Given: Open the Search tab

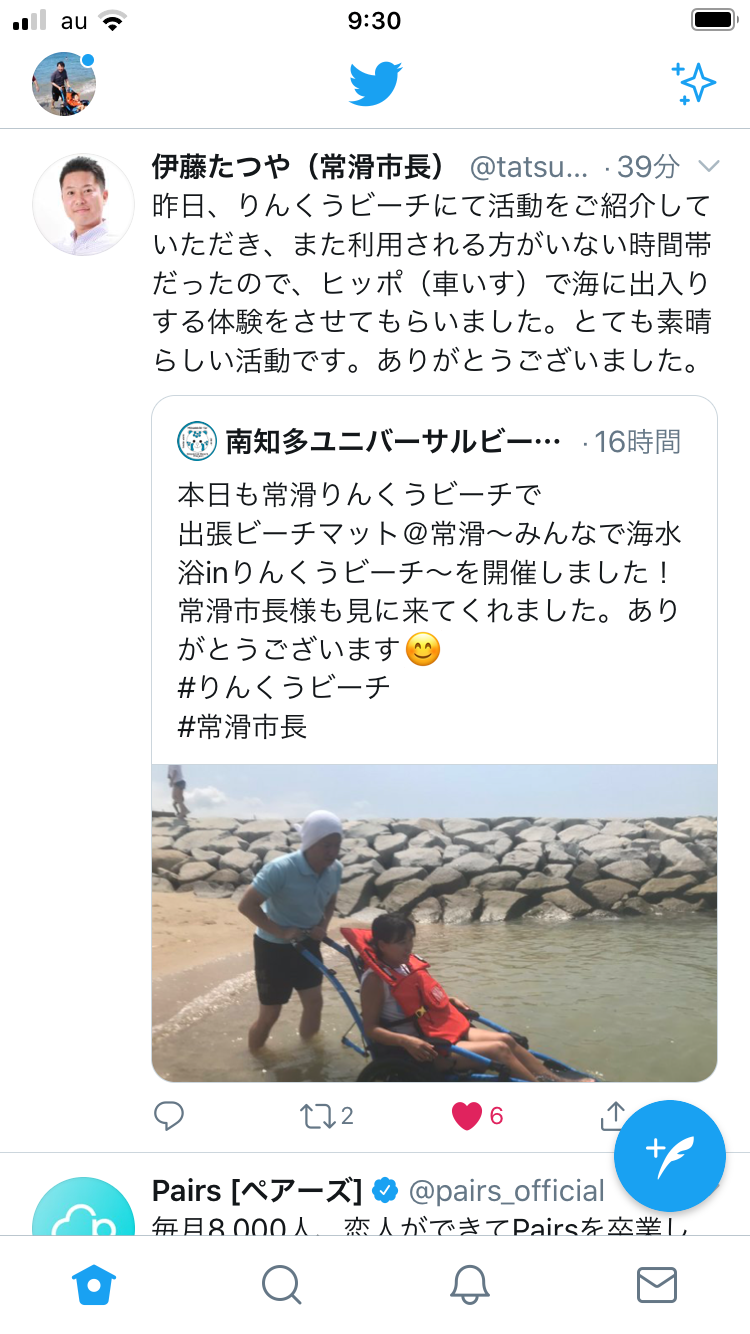Looking at the screenshot, I should point(281,1284).
